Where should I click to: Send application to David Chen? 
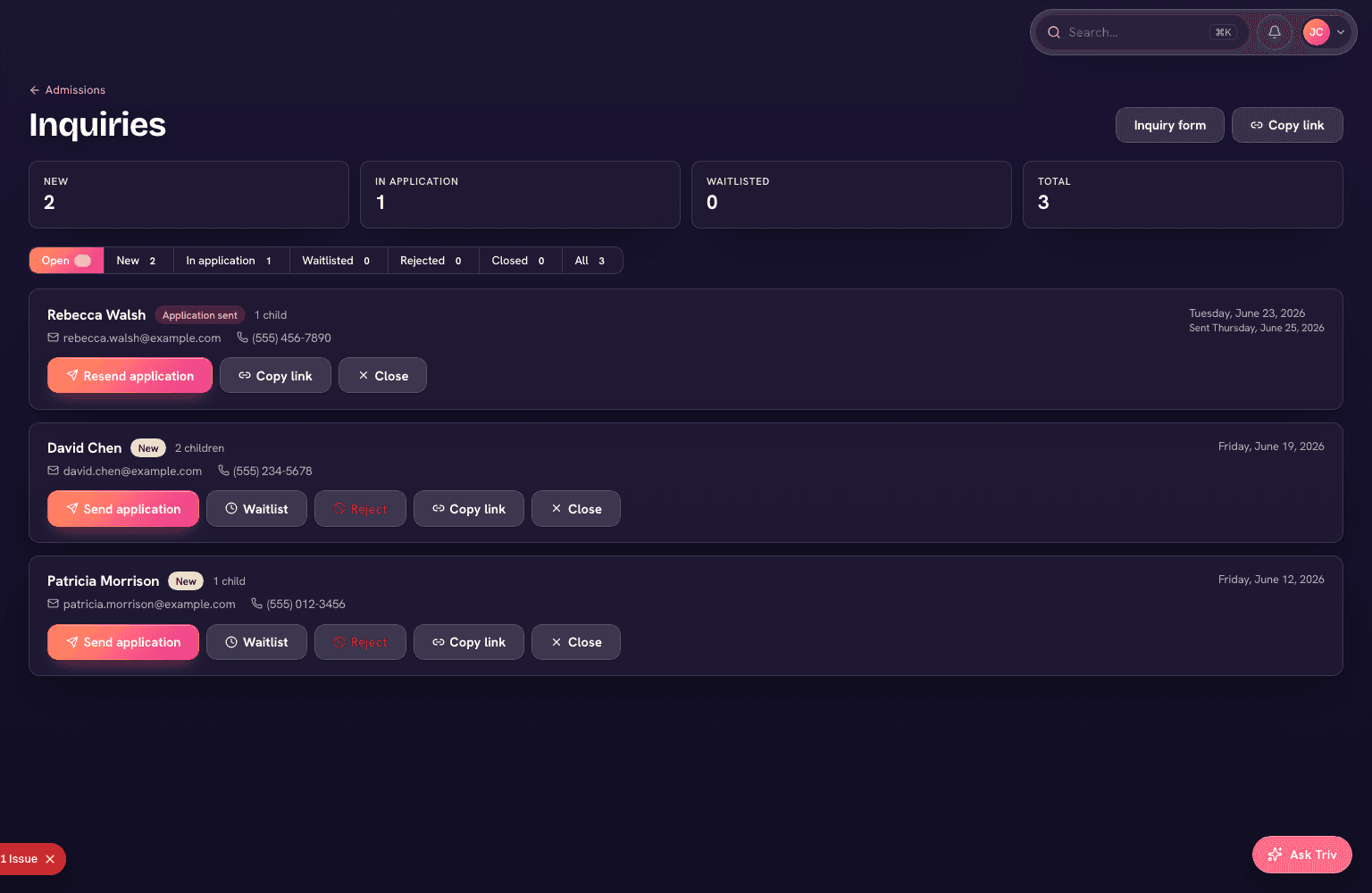(x=123, y=509)
